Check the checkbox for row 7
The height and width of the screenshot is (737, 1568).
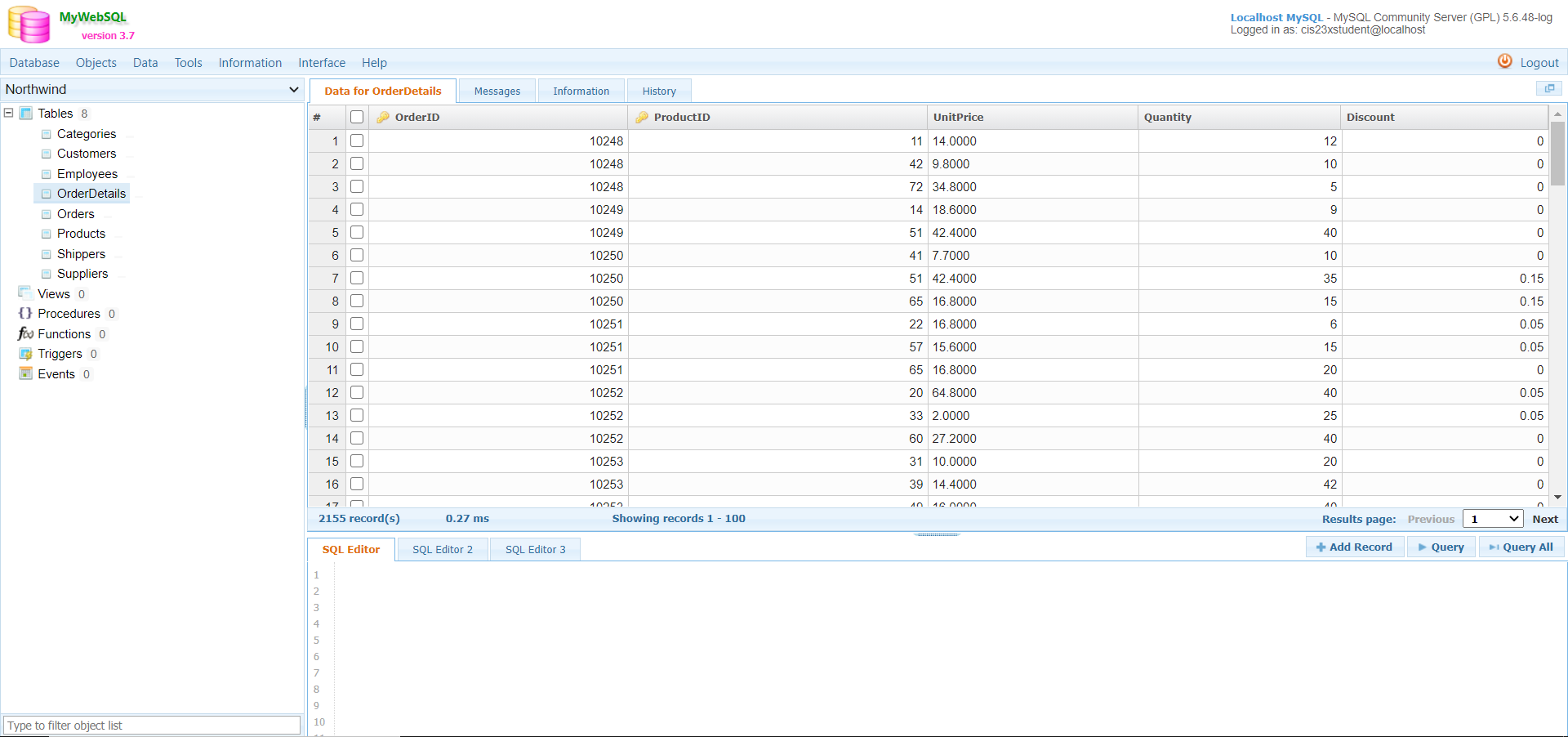tap(357, 278)
